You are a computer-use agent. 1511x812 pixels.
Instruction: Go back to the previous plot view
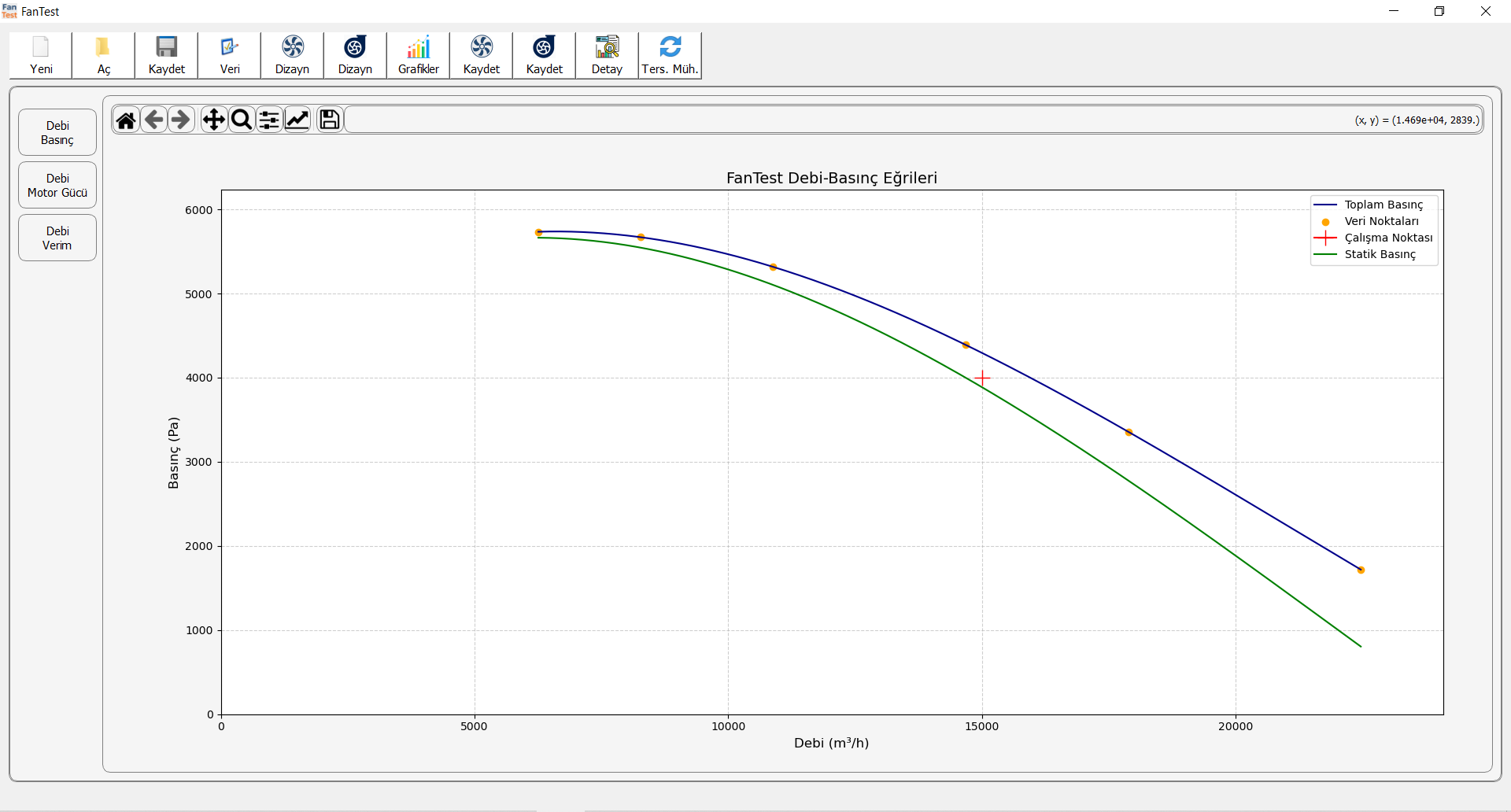(154, 120)
